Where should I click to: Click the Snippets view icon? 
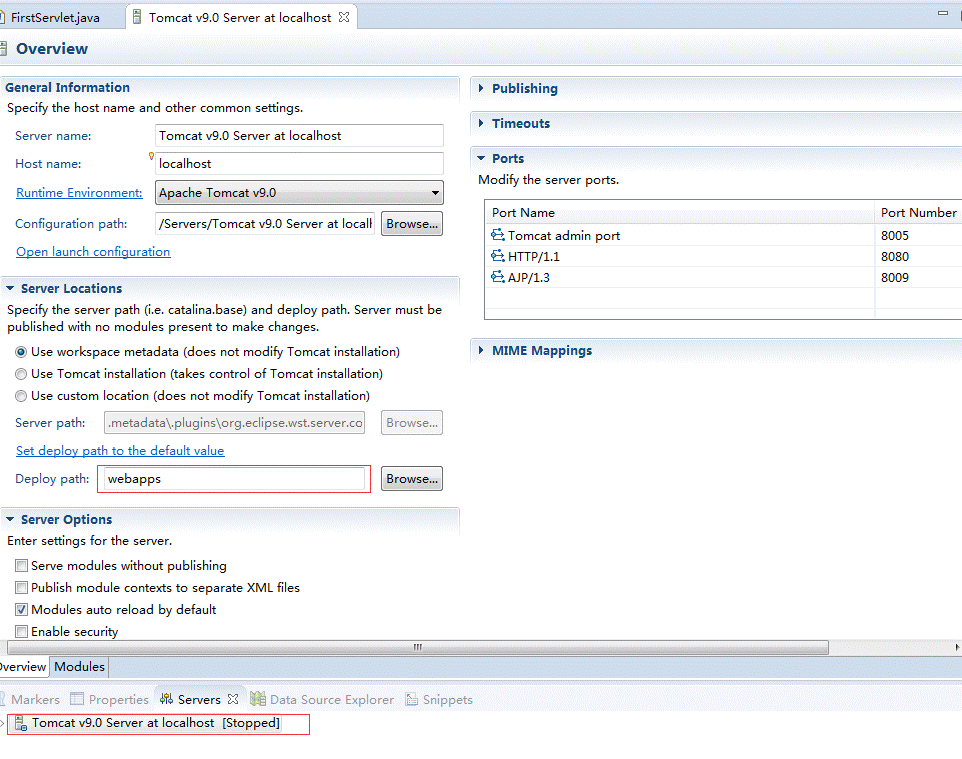click(x=412, y=699)
